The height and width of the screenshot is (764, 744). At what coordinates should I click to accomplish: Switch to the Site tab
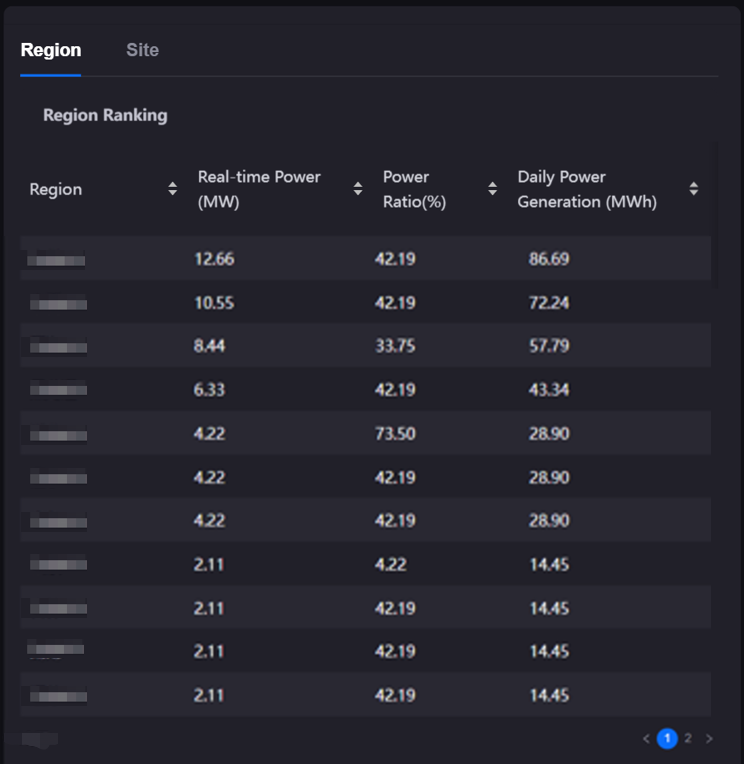click(x=142, y=50)
